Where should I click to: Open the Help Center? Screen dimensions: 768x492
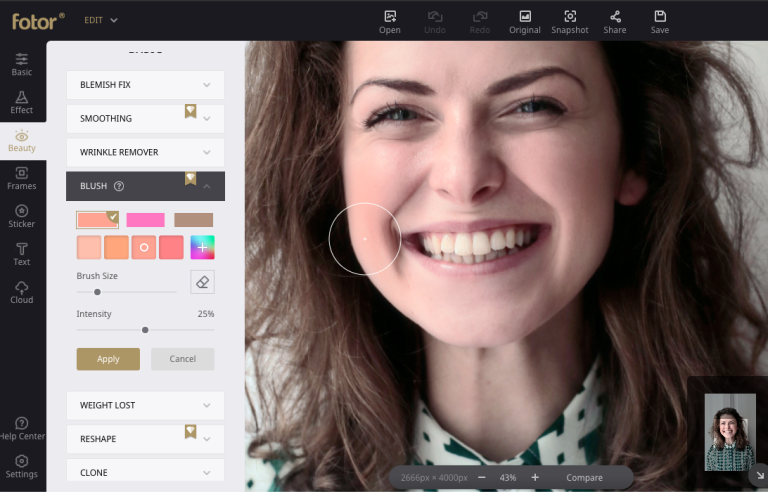point(22,429)
